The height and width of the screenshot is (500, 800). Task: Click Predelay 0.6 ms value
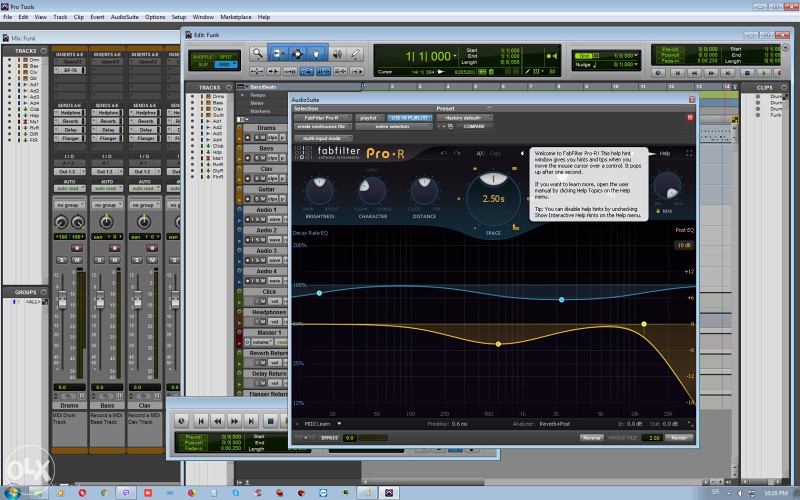pyautogui.click(x=459, y=423)
